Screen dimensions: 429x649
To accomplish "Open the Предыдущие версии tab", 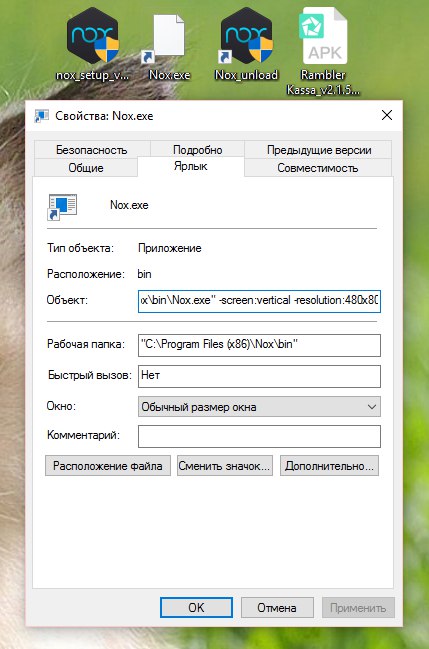I will [x=318, y=149].
